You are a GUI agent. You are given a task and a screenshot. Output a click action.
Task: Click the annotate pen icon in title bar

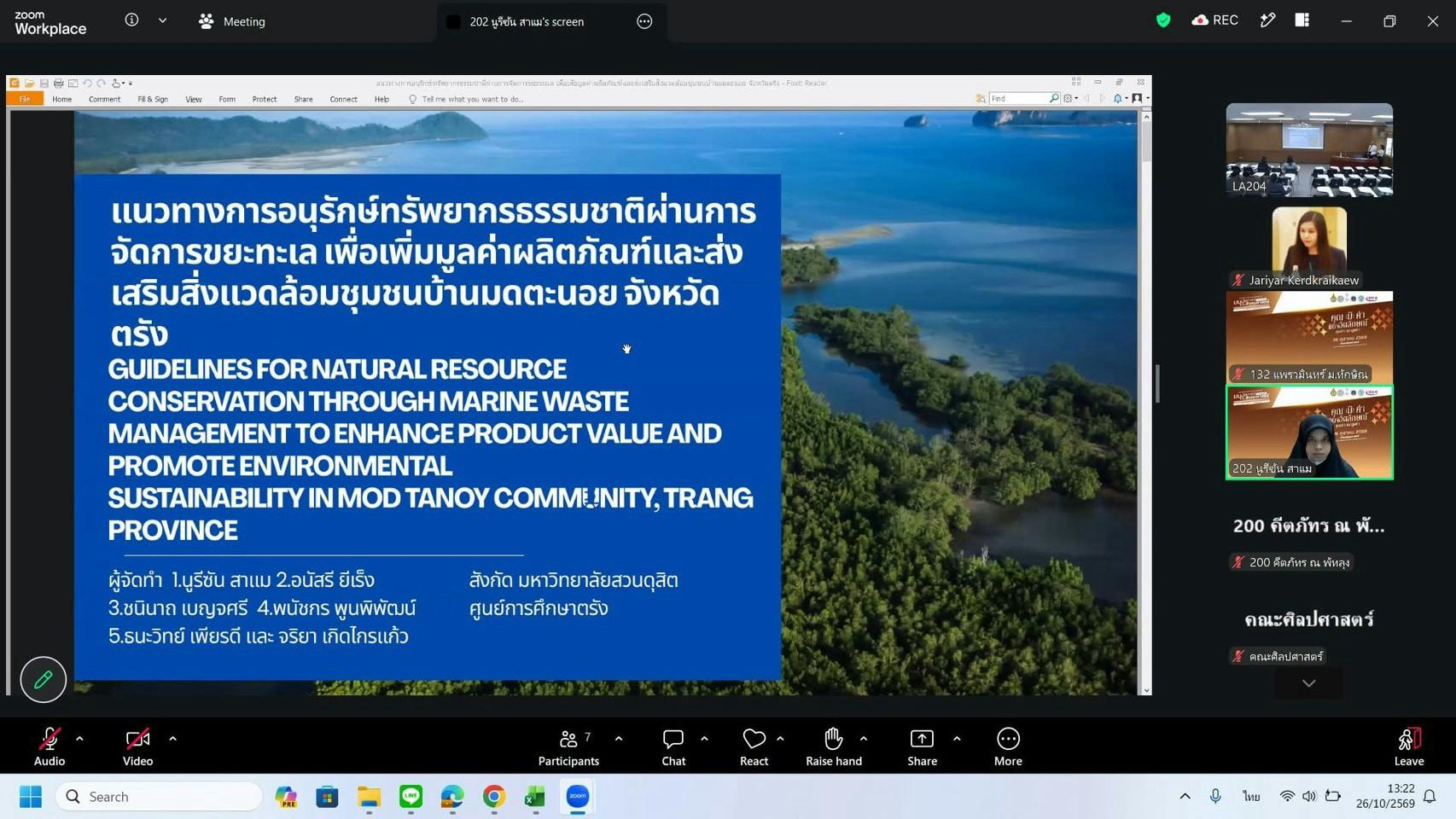(x=1267, y=20)
